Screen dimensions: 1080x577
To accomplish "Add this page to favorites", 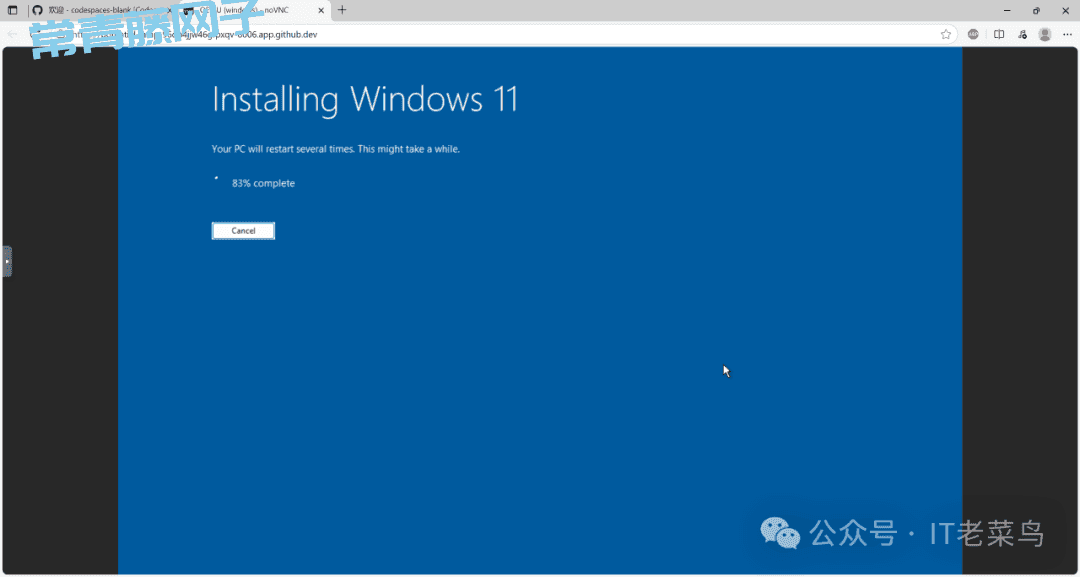I will pos(946,34).
